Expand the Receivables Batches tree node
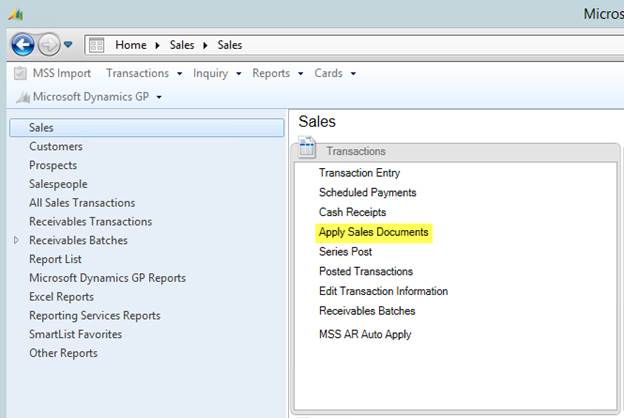Viewport: 624px width, 418px height. [16, 240]
